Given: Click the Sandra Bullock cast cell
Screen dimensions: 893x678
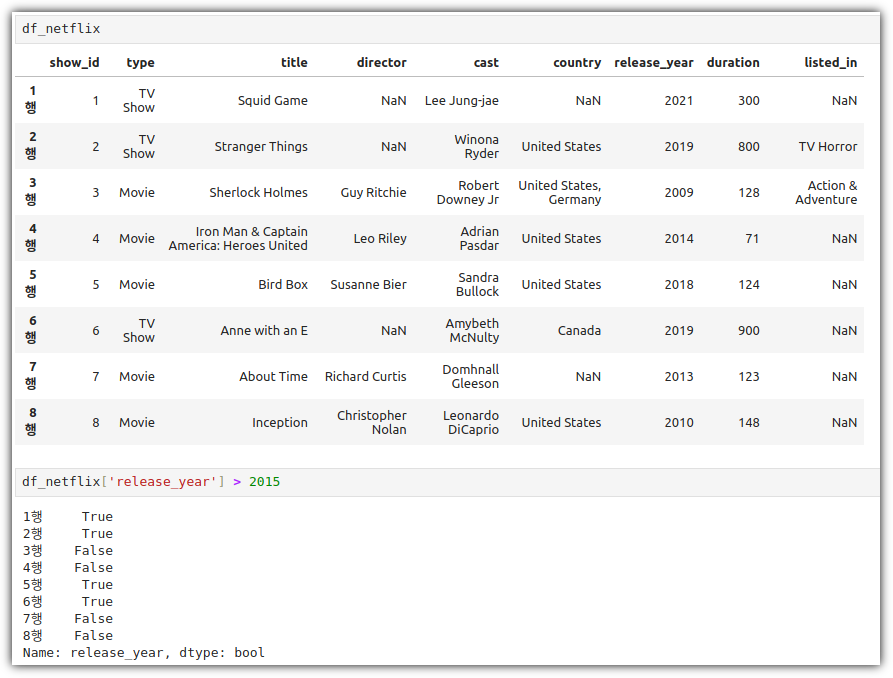Looking at the screenshot, I should tap(477, 285).
